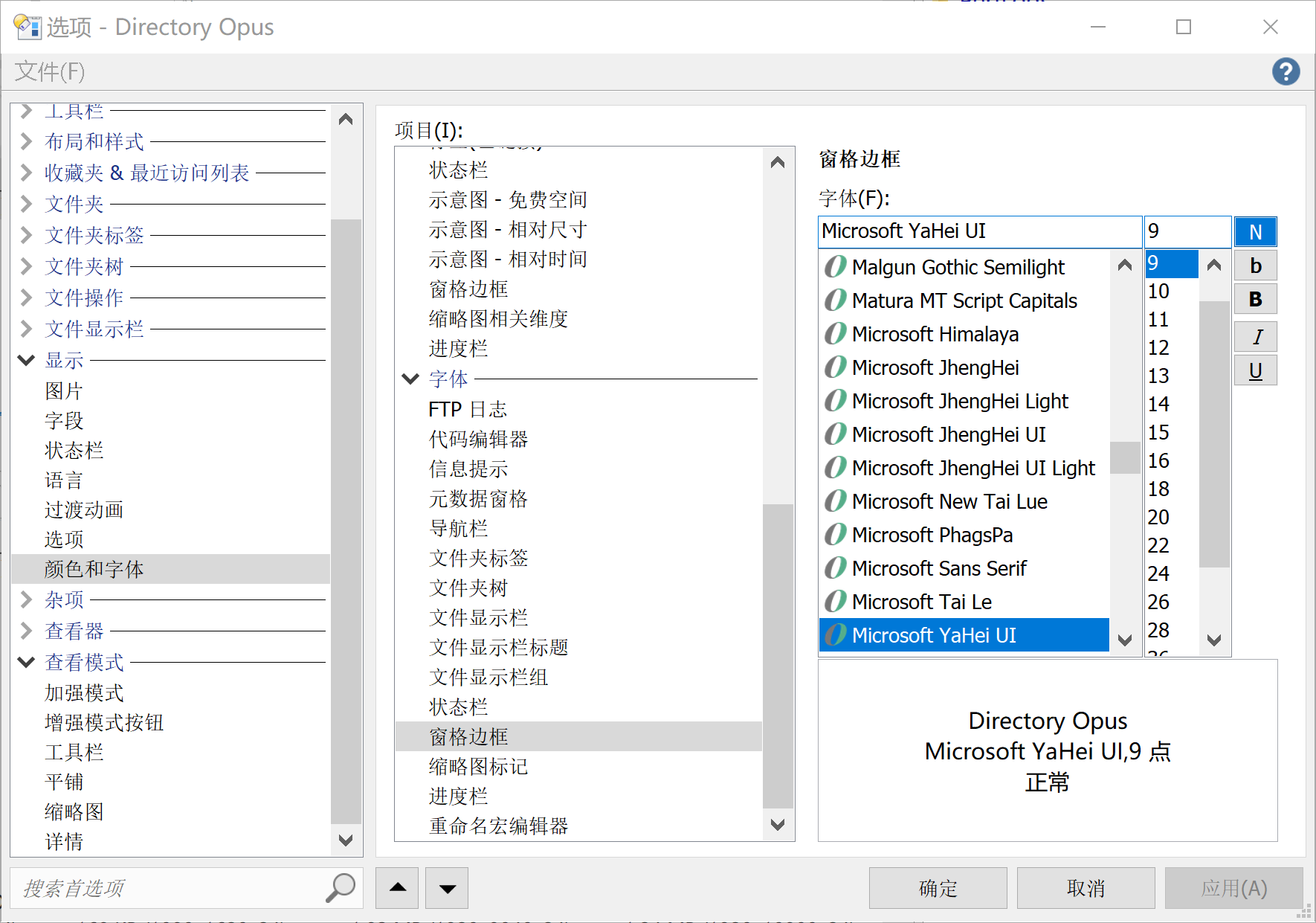Click the font icon beside Microsoft Tai Le

(x=836, y=601)
